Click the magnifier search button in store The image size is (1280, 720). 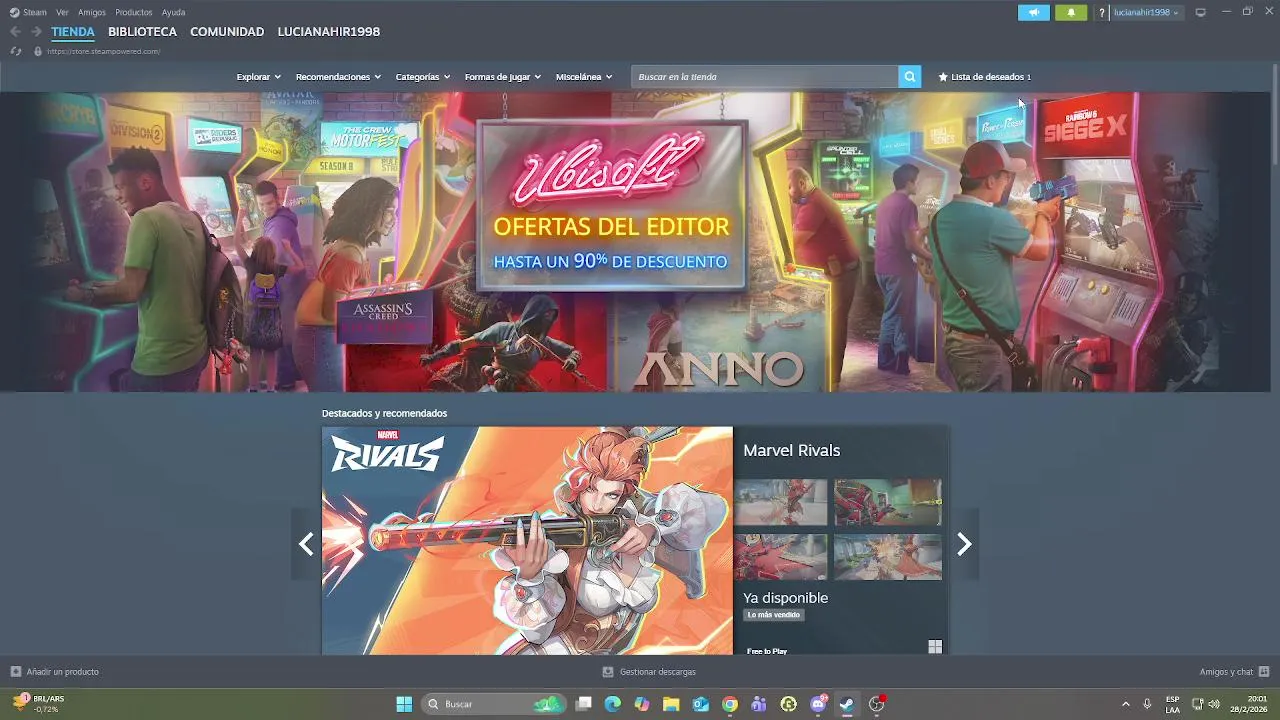[x=909, y=77]
